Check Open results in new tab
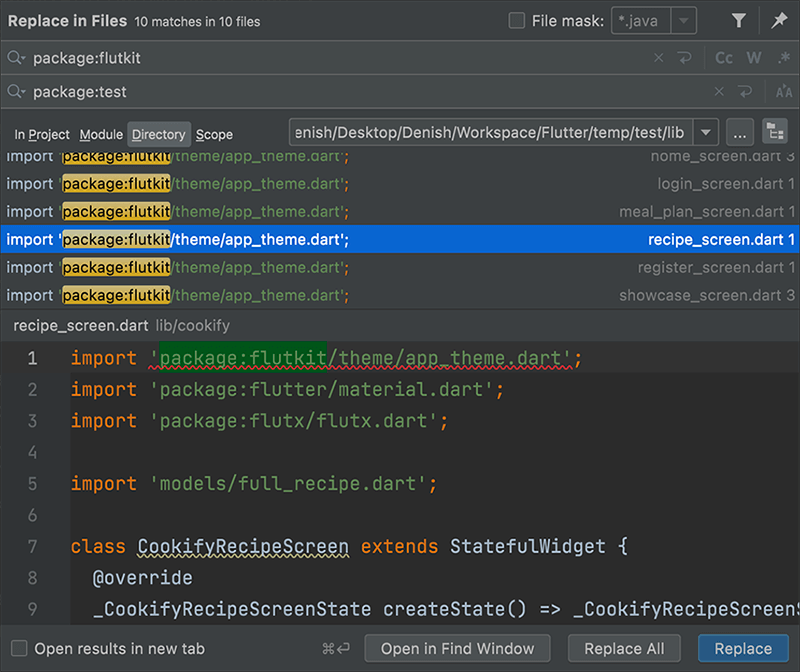800x672 pixels. (x=19, y=649)
